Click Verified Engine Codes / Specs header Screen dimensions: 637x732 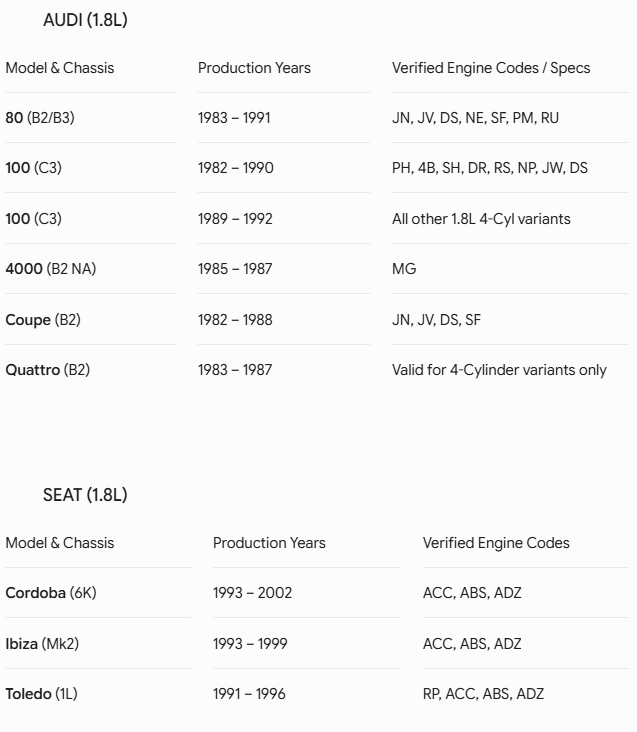click(491, 68)
